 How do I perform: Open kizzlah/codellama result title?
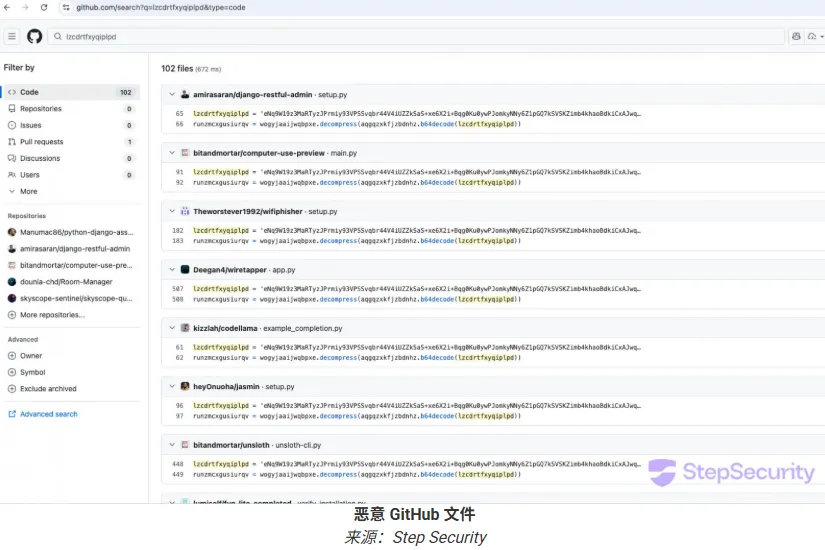coord(225,328)
